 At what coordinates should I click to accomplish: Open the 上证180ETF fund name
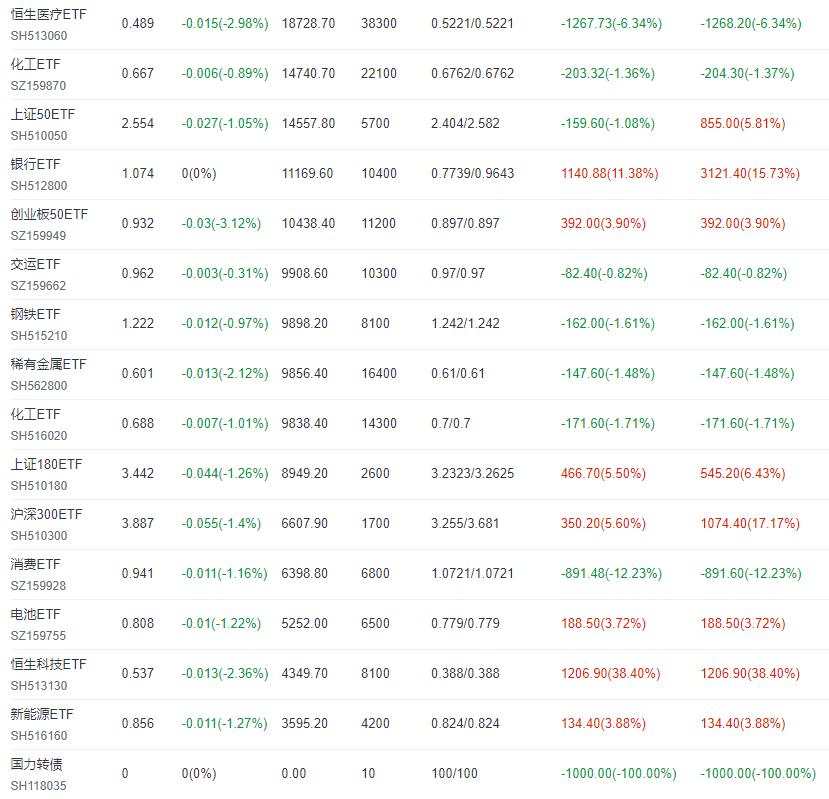[x=47, y=464]
